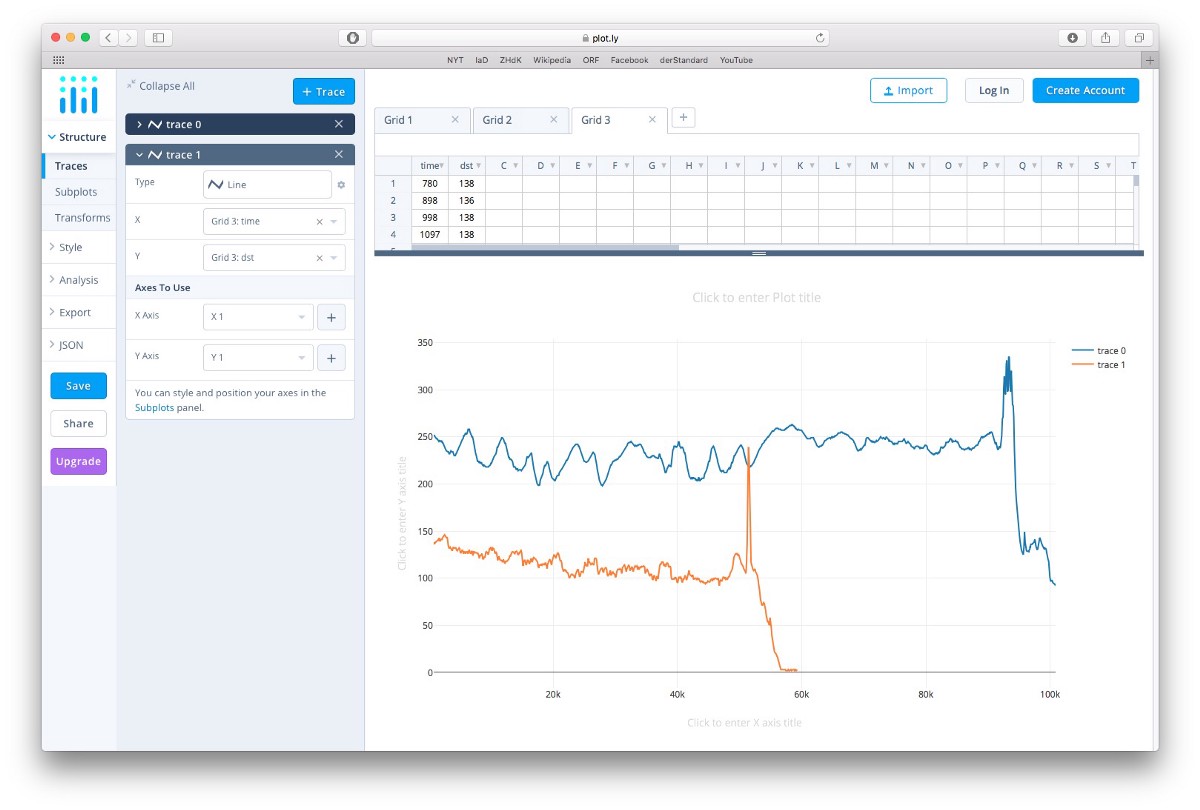Select cell with value 780
Image resolution: width=1200 pixels, height=810 pixels.
click(x=430, y=184)
